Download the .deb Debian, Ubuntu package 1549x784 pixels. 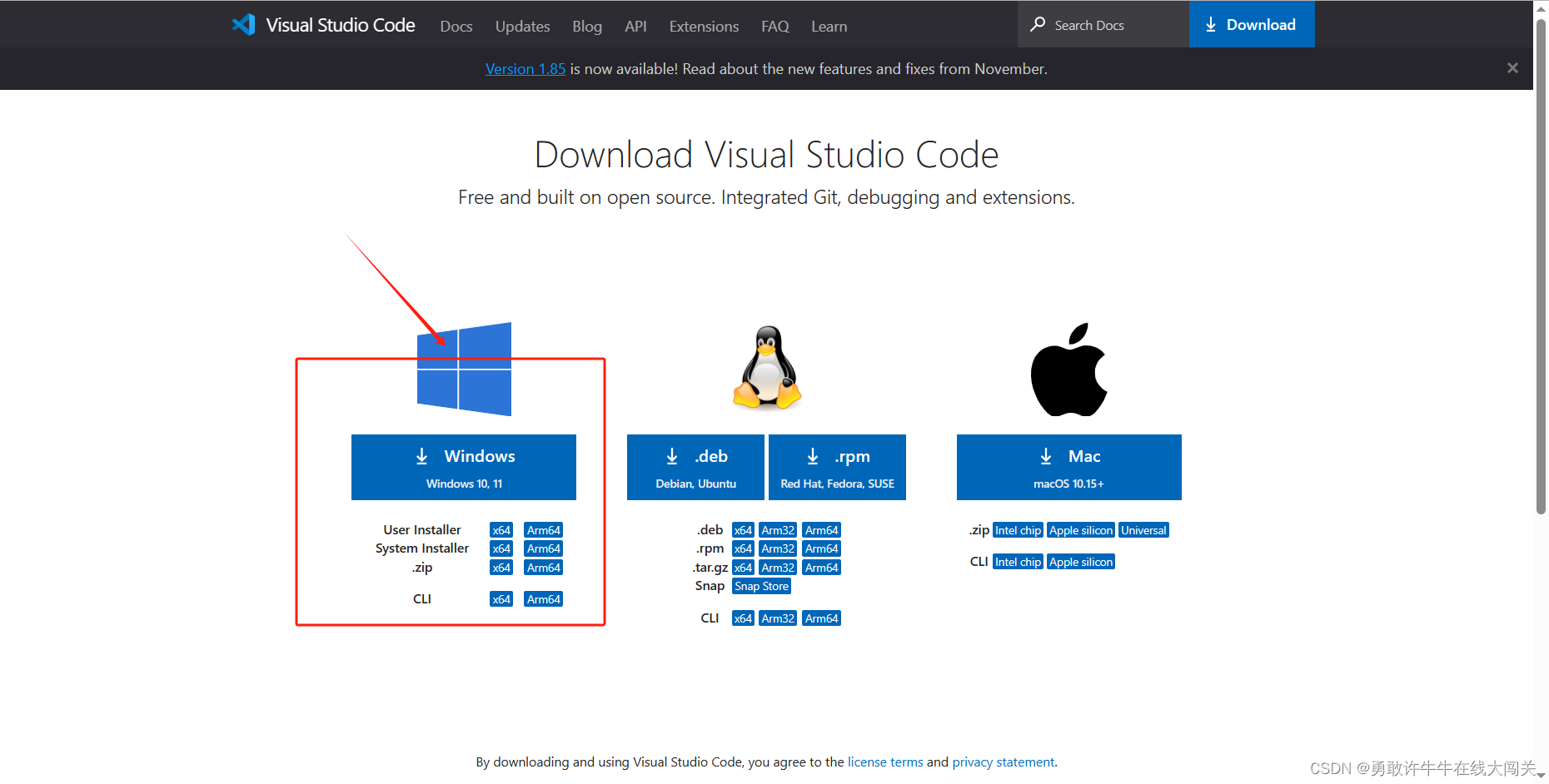point(695,467)
